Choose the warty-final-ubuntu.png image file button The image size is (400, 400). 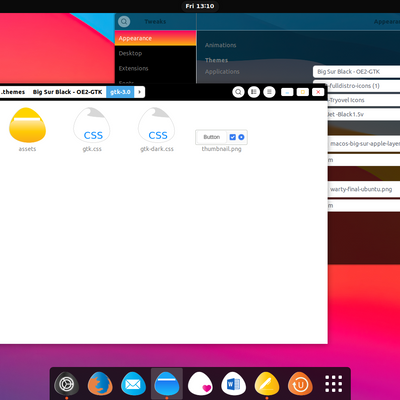pos(364,189)
